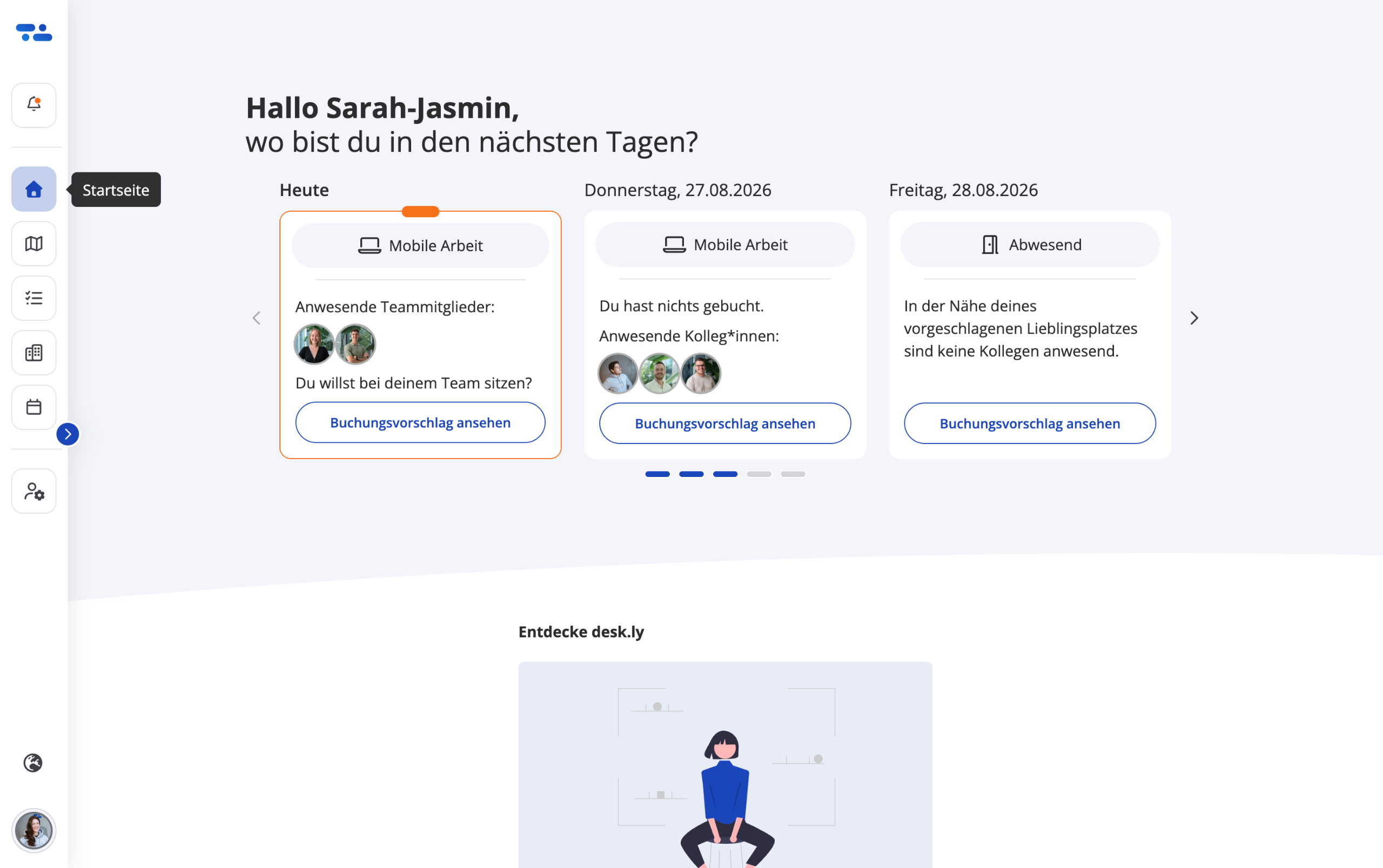View Buchungsvorschlag for Heute card
This screenshot has width=1383, height=868.
tap(420, 422)
